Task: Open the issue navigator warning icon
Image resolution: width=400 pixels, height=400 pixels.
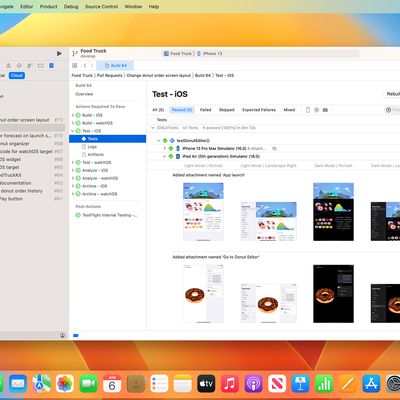Action: [9, 65]
